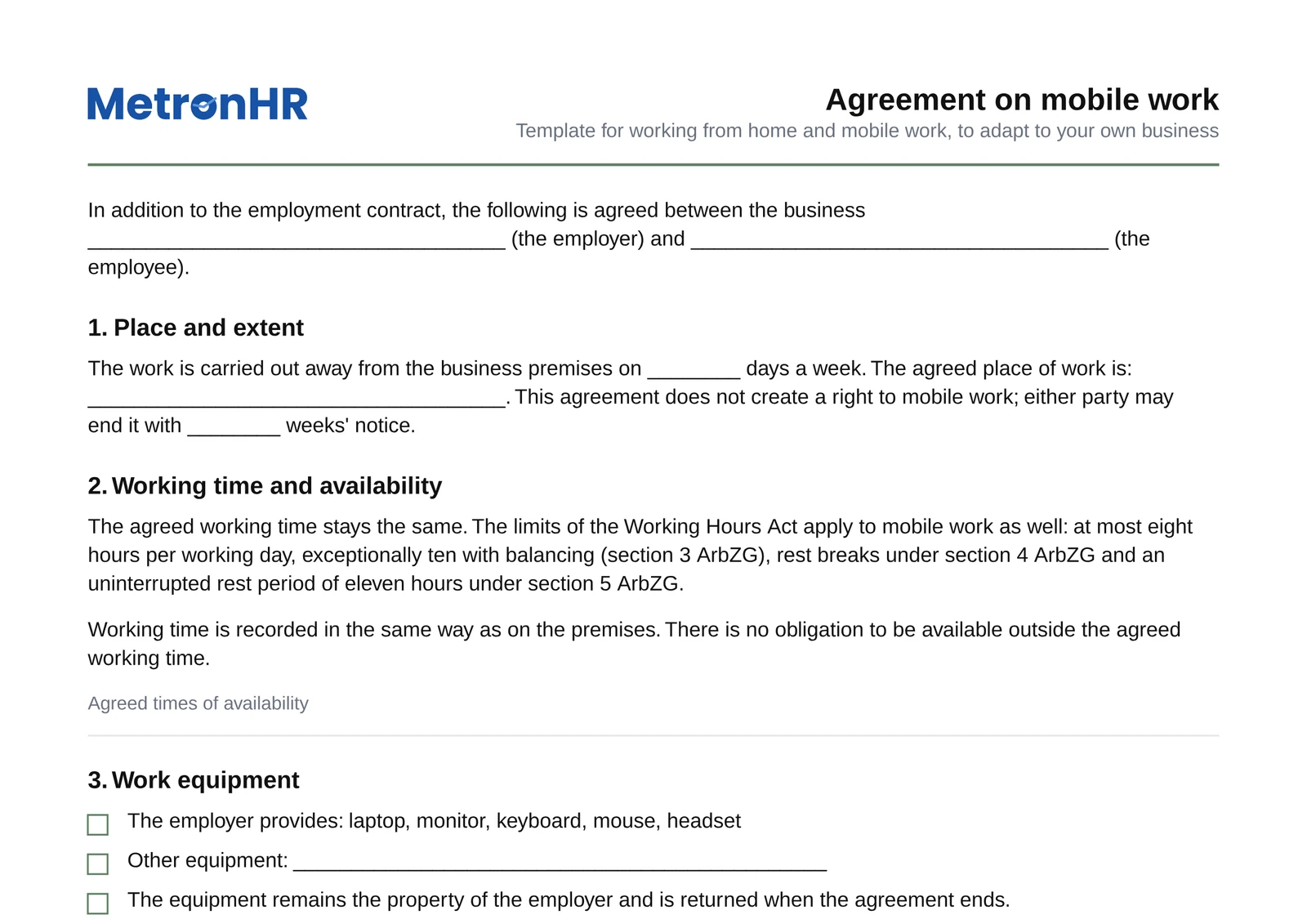
Task: Click the MetronHR logo
Action: pyautogui.click(x=198, y=104)
